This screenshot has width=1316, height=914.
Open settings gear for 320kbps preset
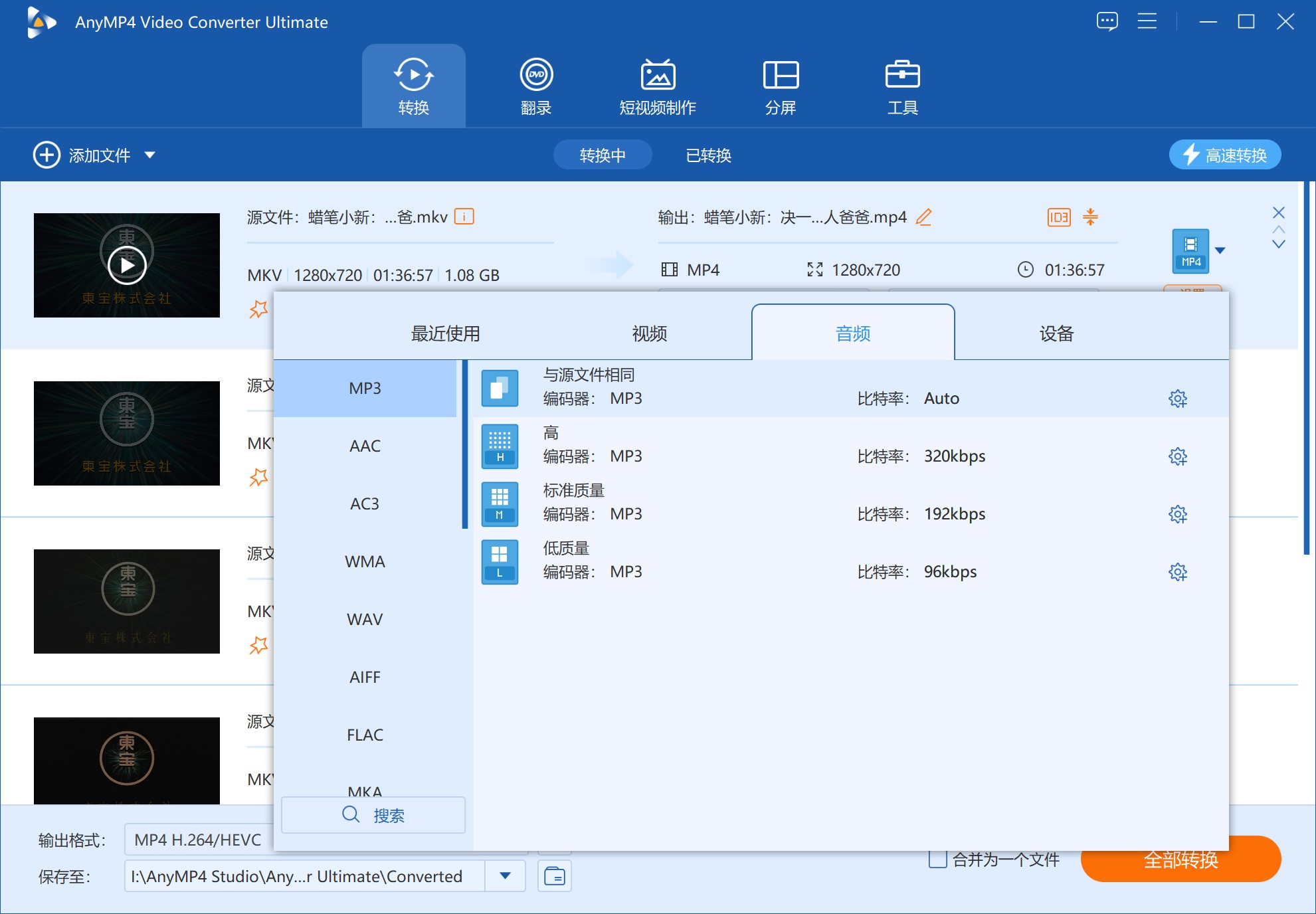point(1177,456)
